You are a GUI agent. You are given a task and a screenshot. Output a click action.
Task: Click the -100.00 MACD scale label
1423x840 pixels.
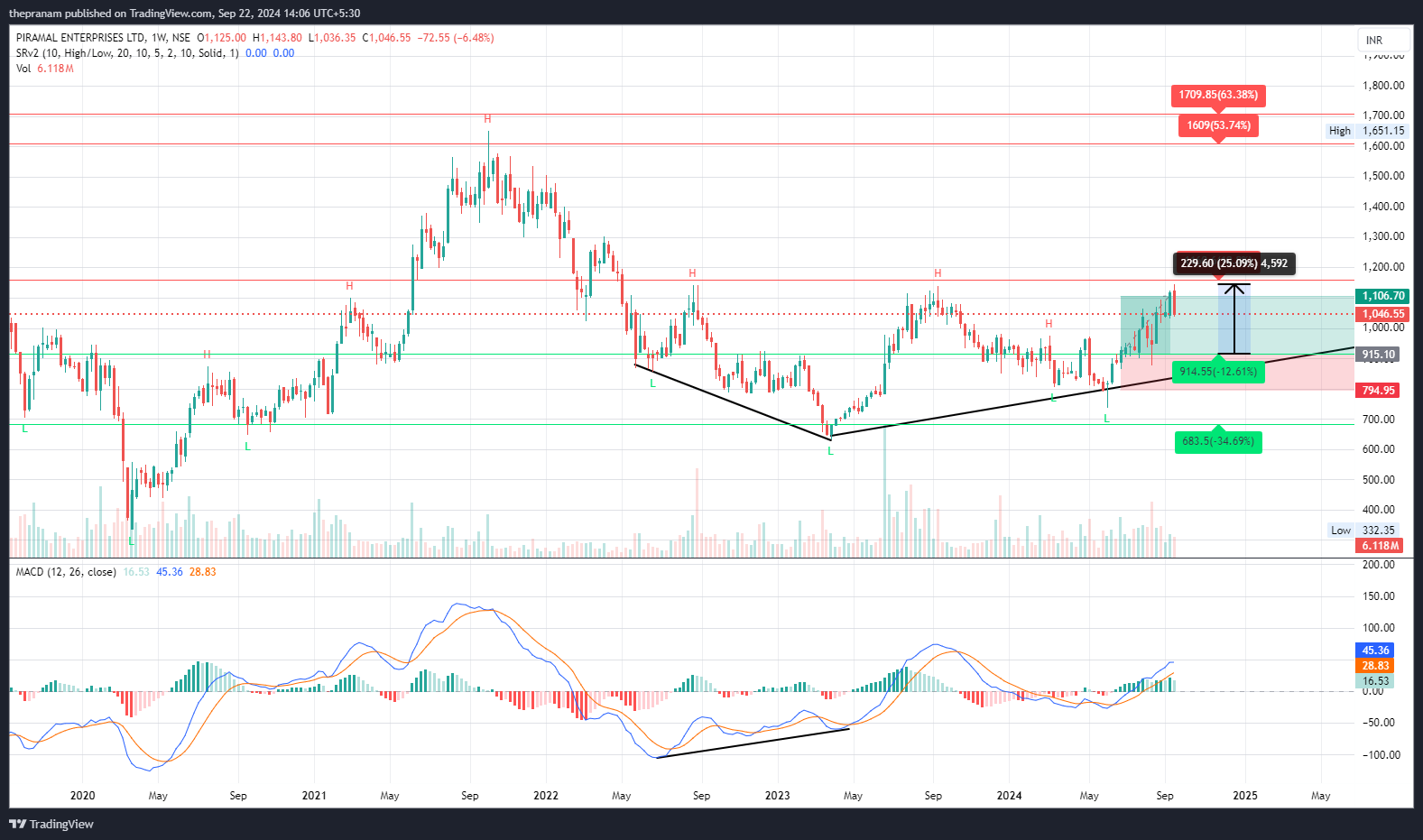[1381, 755]
